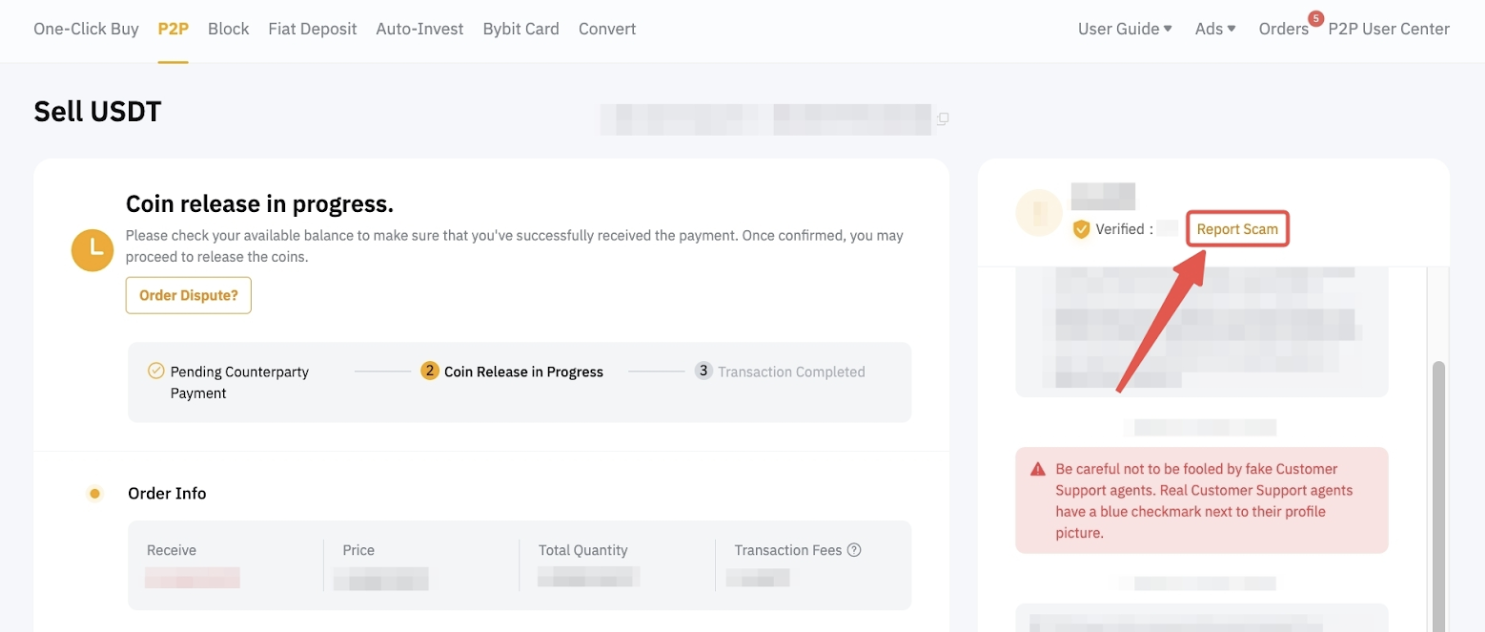Click the info icon next to Transaction Fees

[854, 550]
